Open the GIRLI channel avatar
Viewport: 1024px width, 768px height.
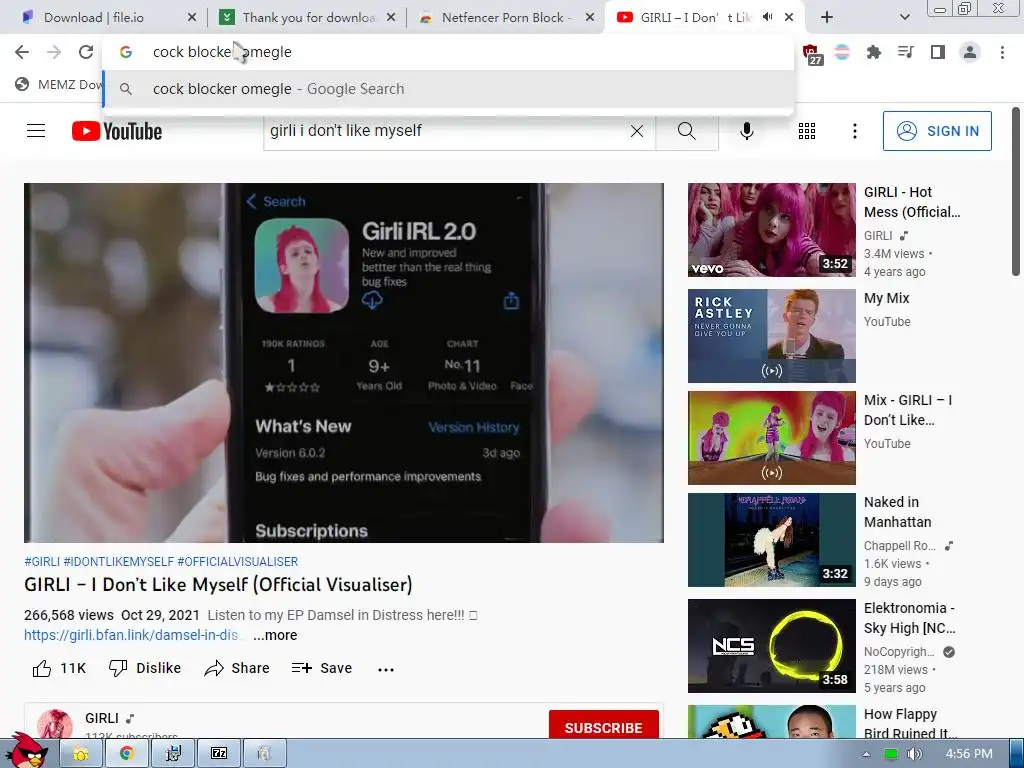coord(55,725)
